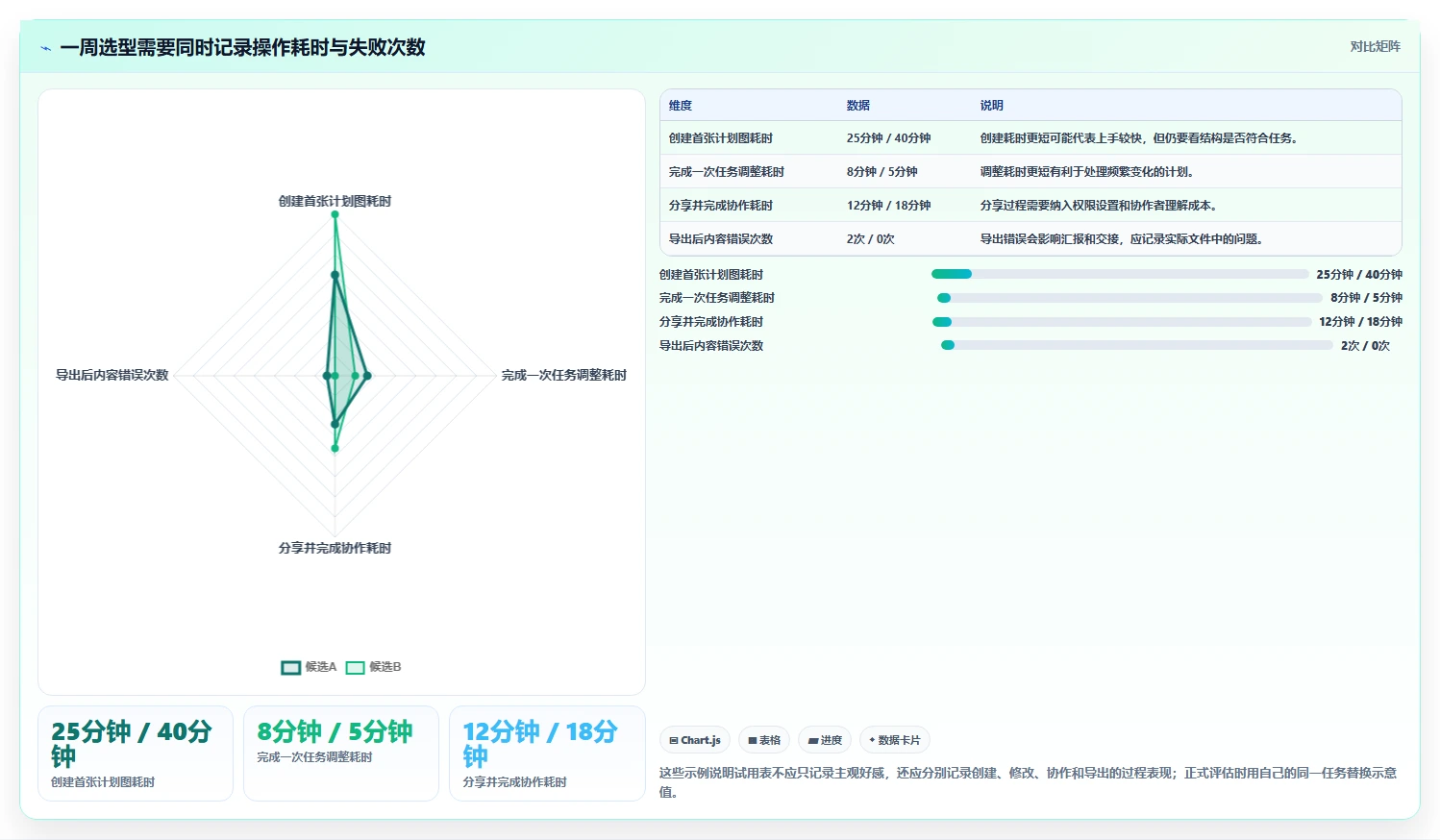
Task: Select the Chart.js chip
Action: [695, 740]
